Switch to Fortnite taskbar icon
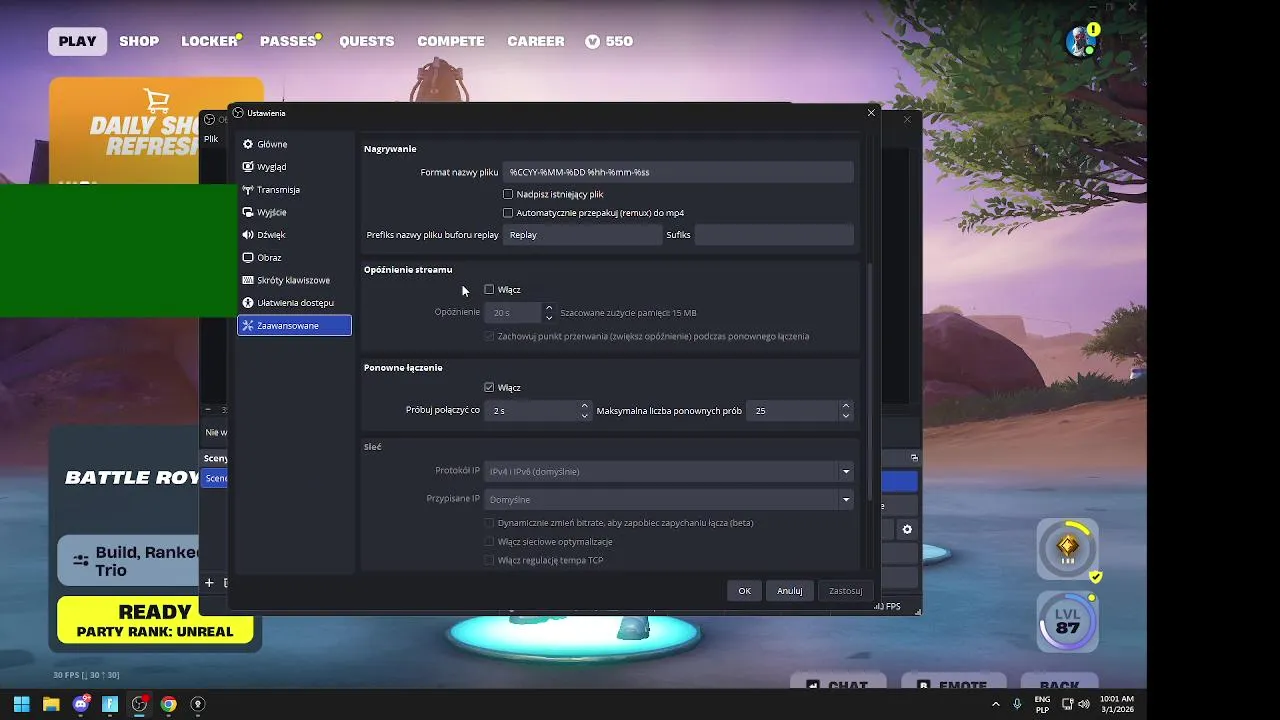Screen dimensions: 1280x720 [x=110, y=704]
